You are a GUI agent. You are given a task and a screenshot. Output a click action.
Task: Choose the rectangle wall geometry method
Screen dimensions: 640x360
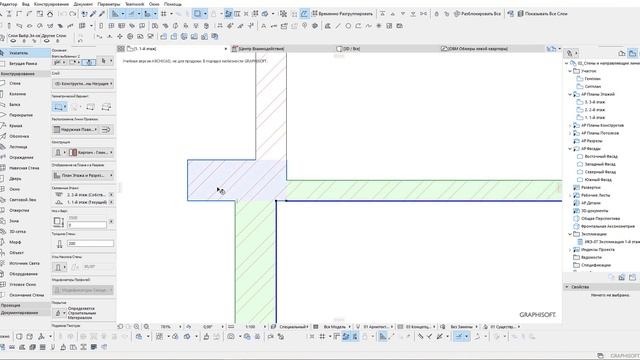click(90, 107)
